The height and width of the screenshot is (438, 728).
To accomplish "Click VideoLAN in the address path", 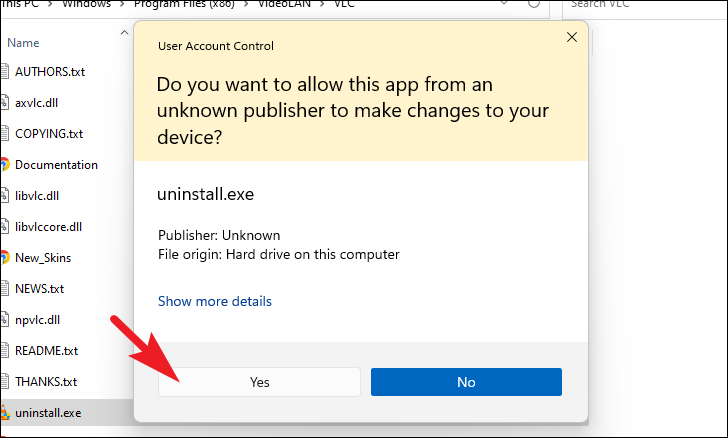I will (284, 4).
